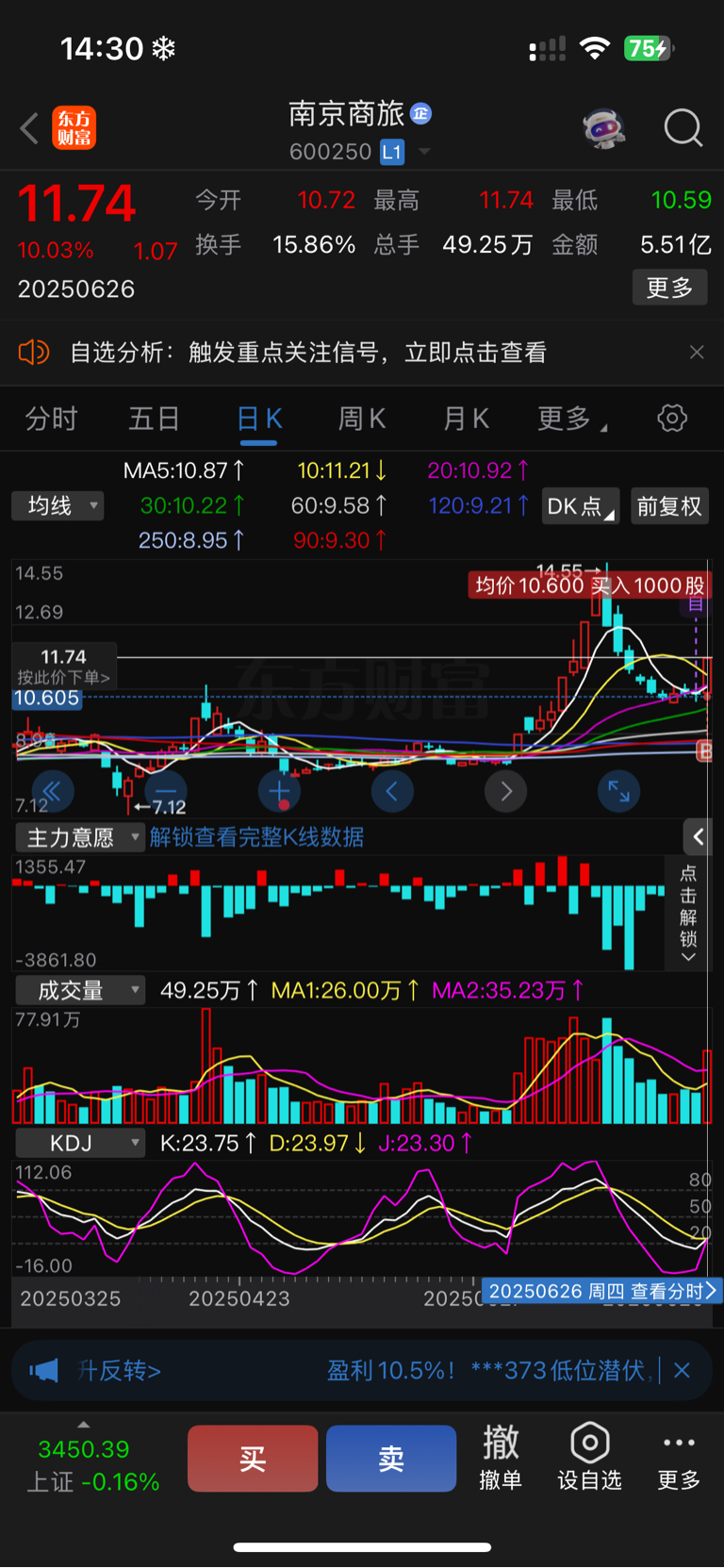The width and height of the screenshot is (724, 1568).
Task: Select the 日K tab
Action: tap(259, 419)
